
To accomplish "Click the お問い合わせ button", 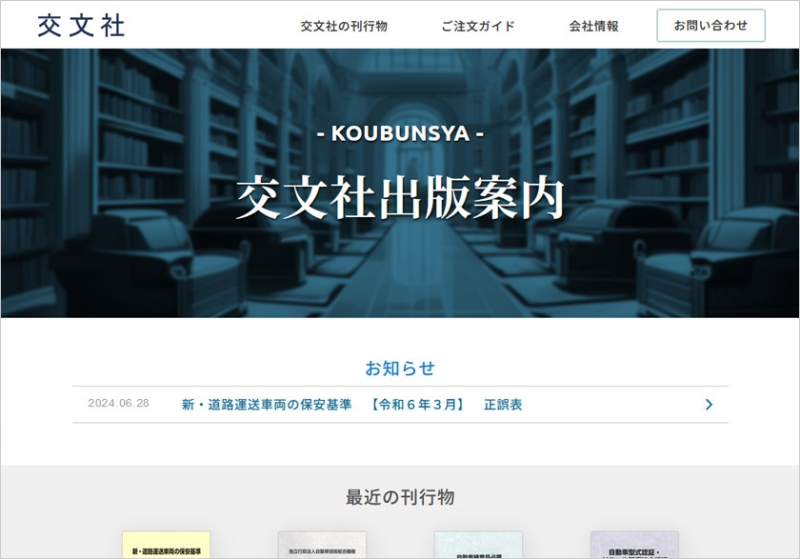I will (711, 26).
